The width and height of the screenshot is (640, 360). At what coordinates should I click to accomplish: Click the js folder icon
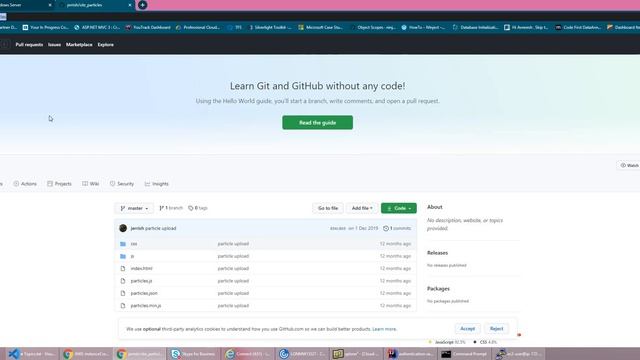pyautogui.click(x=123, y=256)
